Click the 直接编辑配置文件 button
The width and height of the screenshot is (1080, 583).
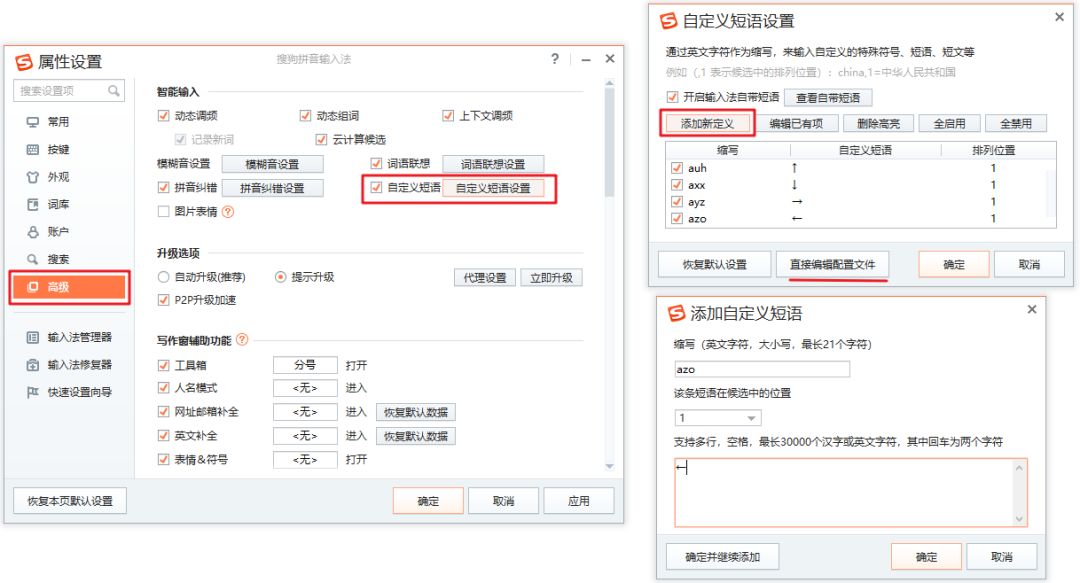click(832, 265)
